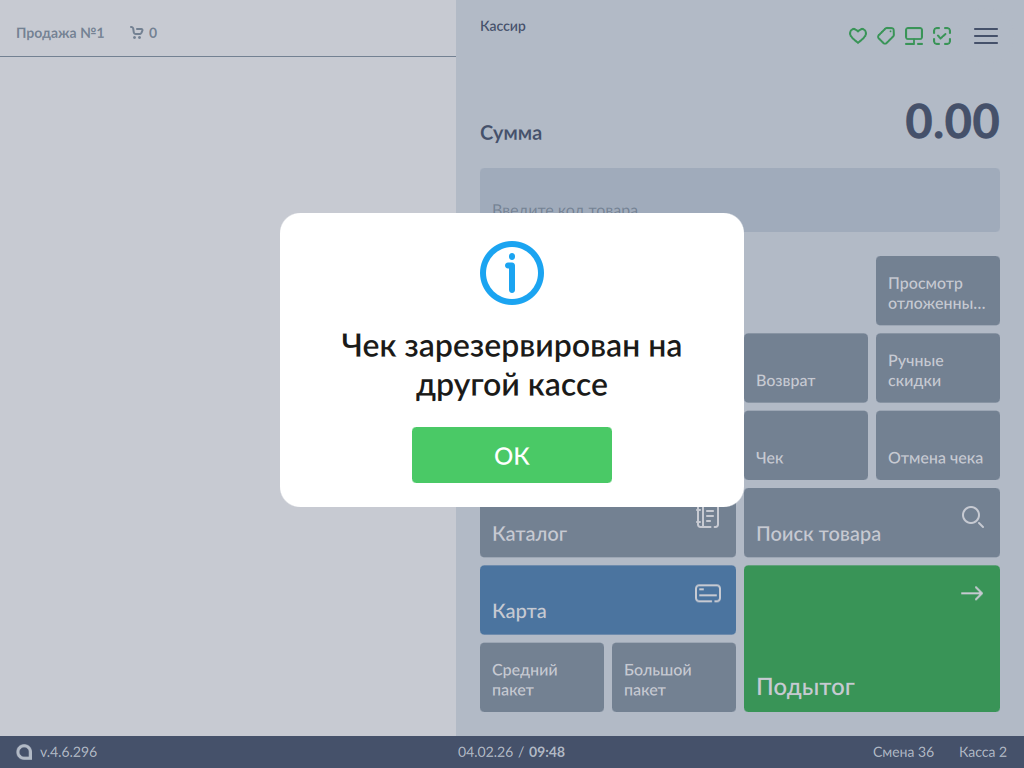Click the shopping cart icon

pos(137,33)
